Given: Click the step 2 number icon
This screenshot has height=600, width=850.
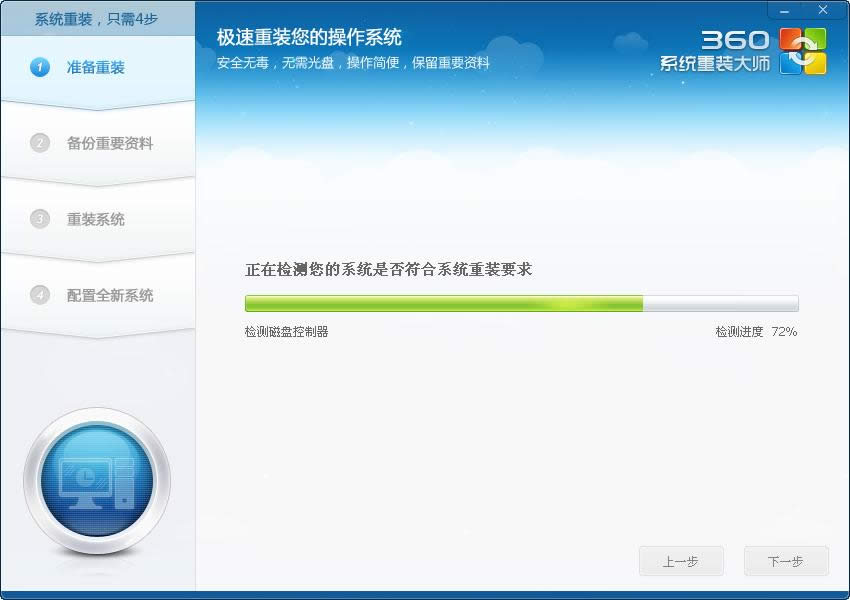Looking at the screenshot, I should click(x=40, y=143).
